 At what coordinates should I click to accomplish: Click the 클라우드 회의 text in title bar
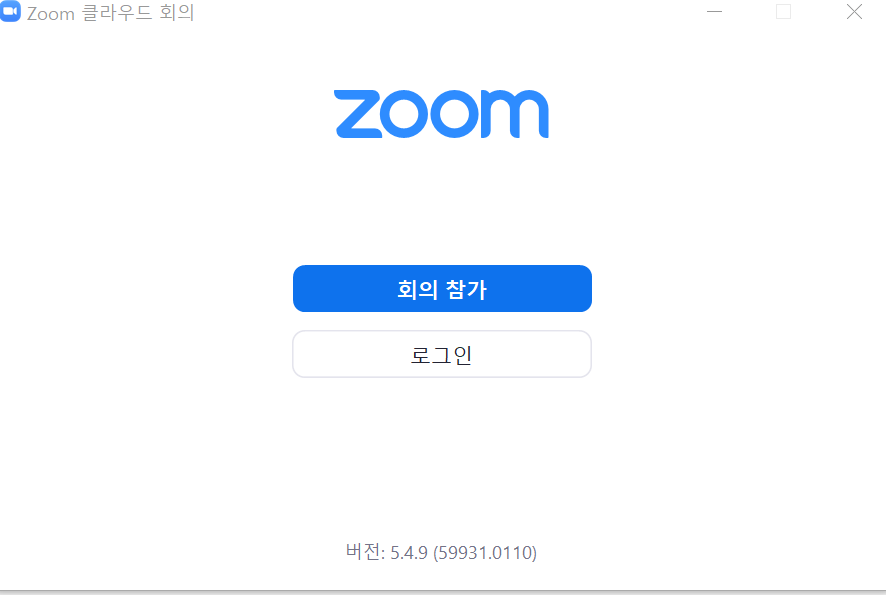(x=138, y=12)
